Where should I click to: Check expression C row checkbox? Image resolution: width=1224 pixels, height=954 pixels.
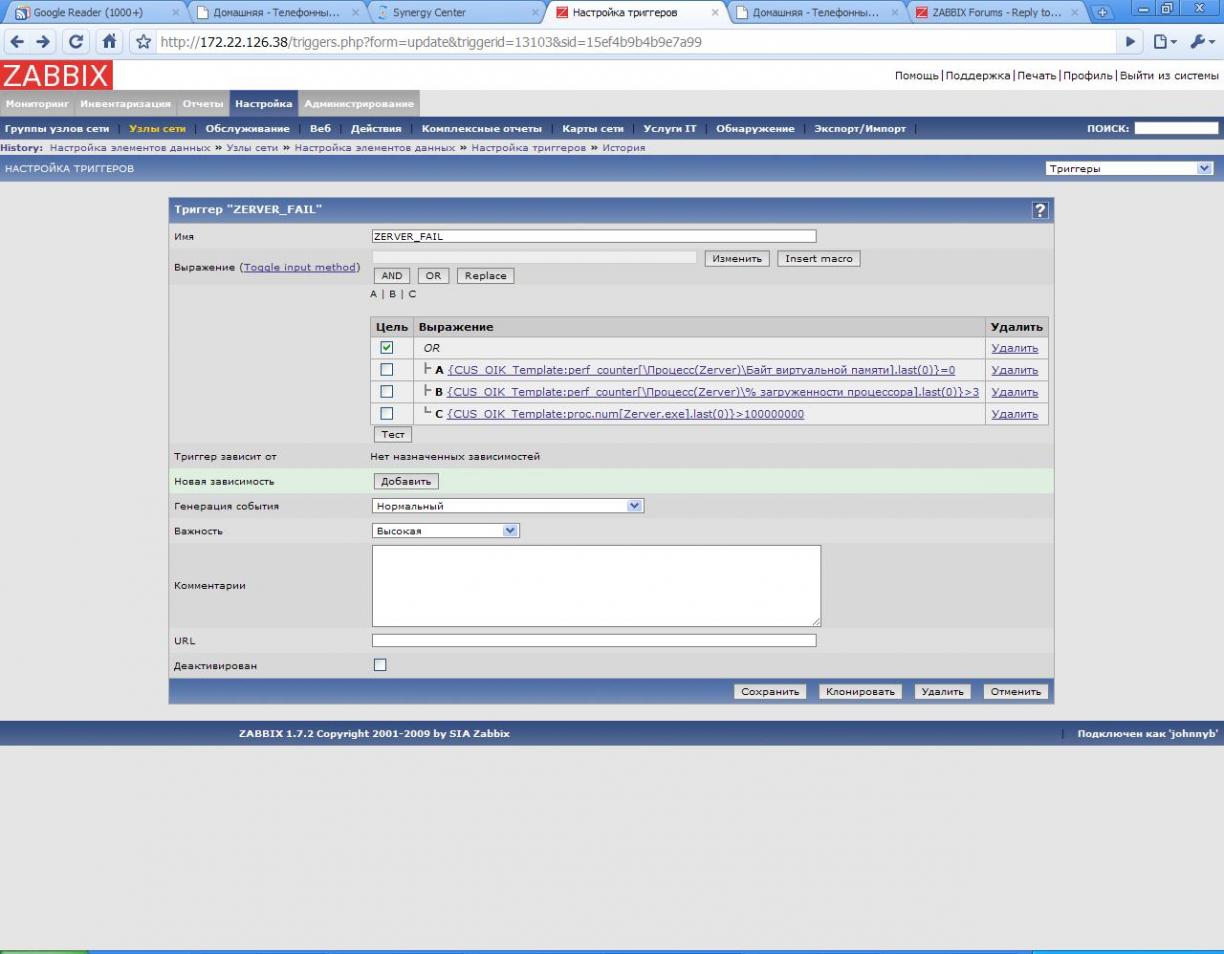pos(387,413)
